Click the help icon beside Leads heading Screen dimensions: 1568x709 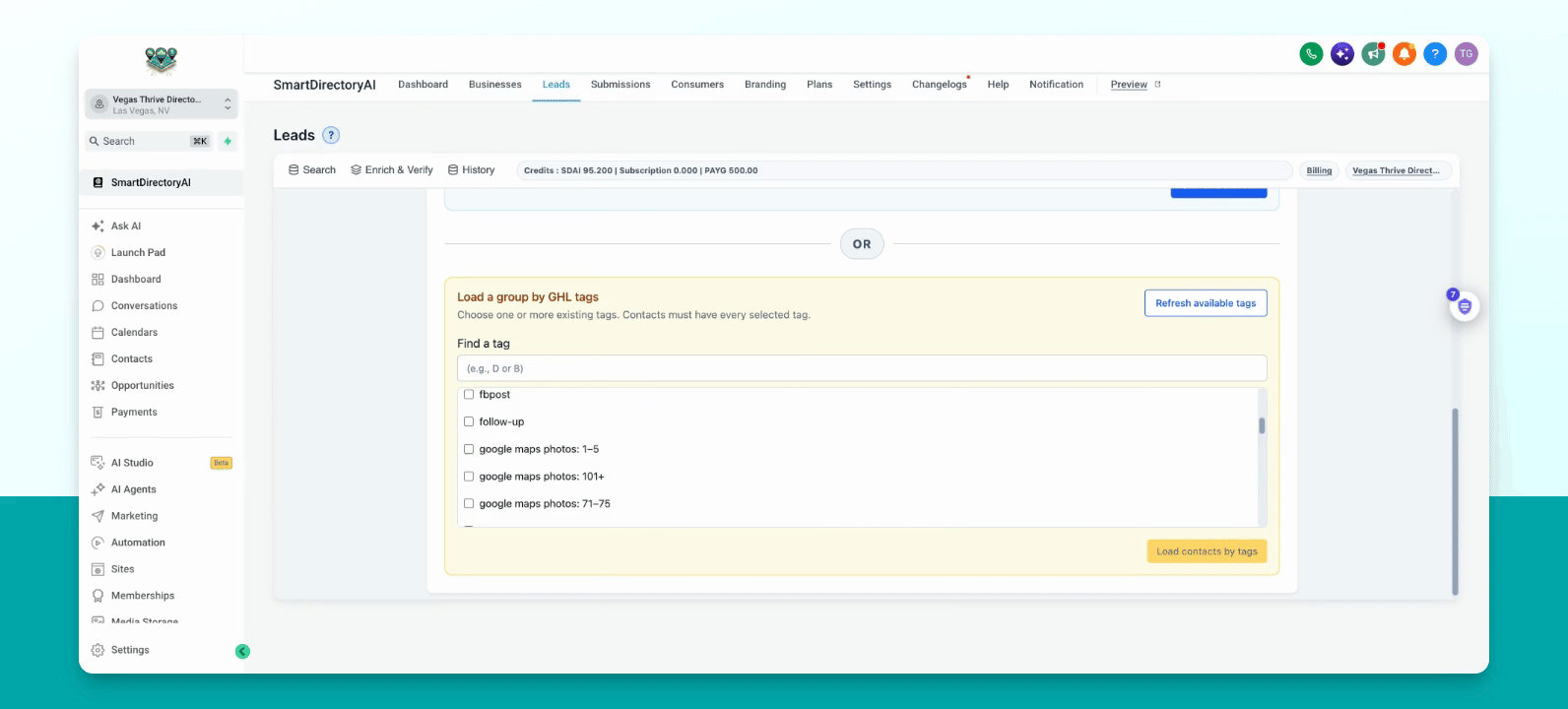[x=331, y=135]
